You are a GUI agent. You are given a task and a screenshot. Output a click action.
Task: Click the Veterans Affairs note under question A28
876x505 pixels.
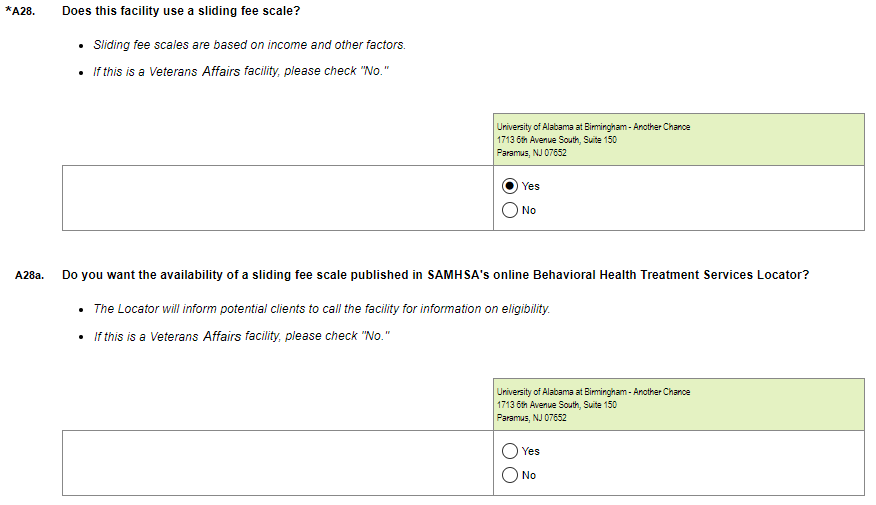240,72
